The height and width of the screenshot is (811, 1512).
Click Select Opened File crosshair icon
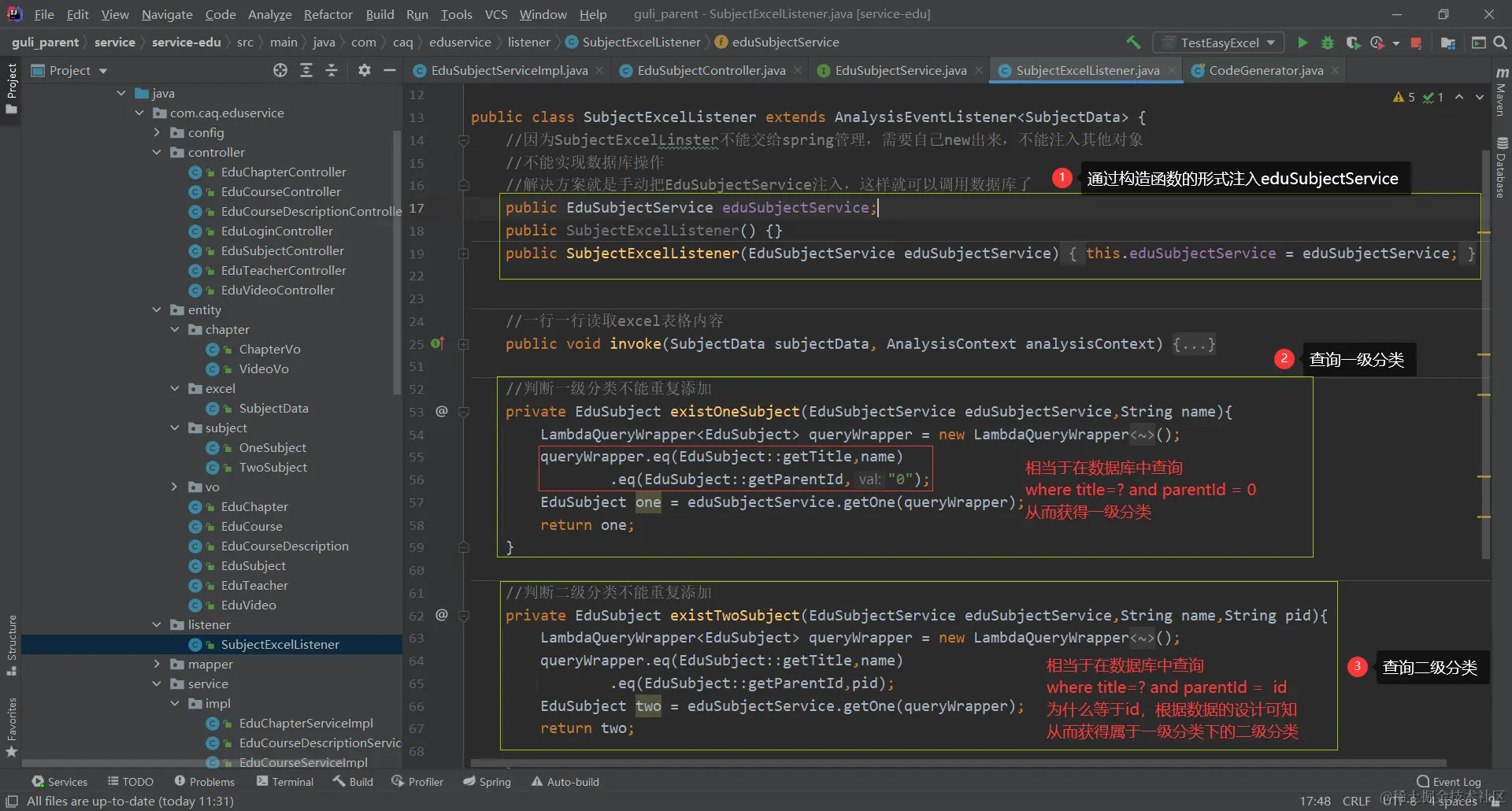(280, 71)
